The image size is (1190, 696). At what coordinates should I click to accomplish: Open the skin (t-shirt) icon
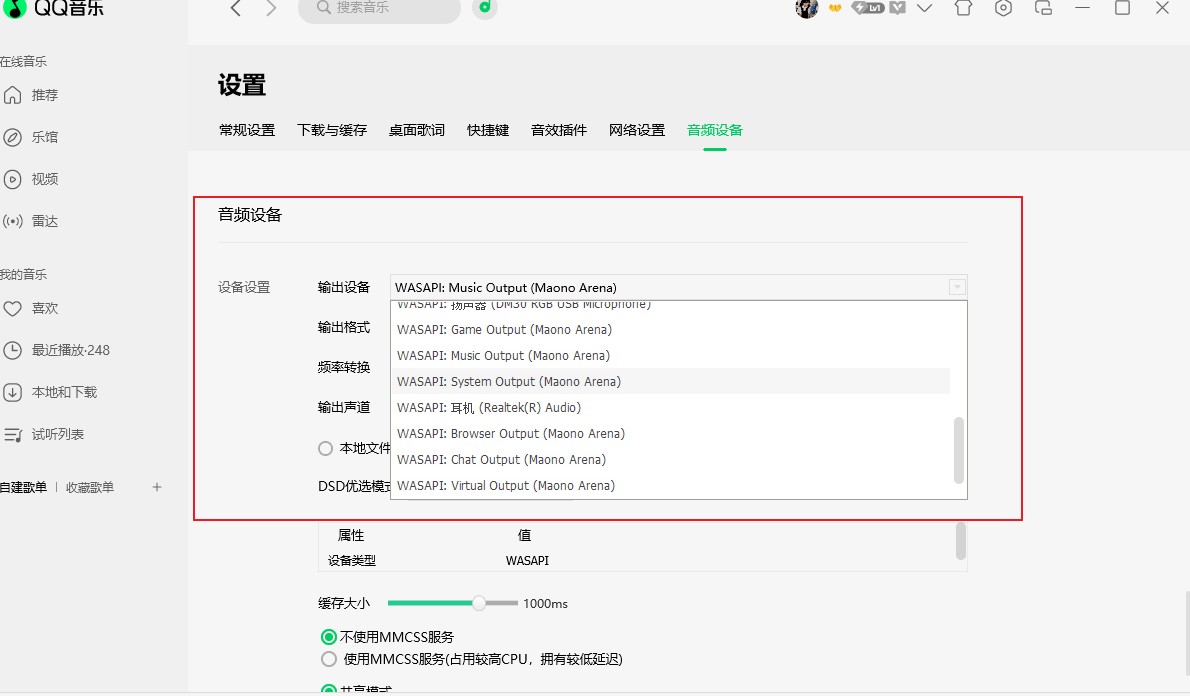(x=963, y=8)
